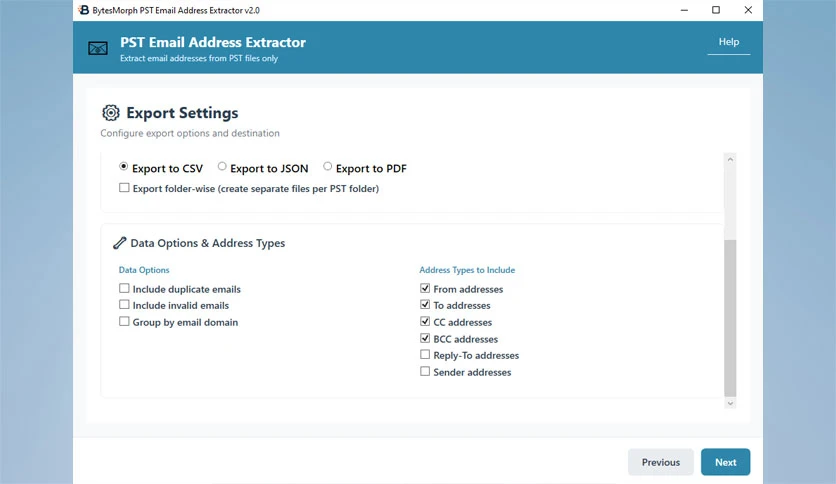Click the 'PST Email Address Extractor' title
Image resolution: width=836 pixels, height=484 pixels.
point(213,42)
